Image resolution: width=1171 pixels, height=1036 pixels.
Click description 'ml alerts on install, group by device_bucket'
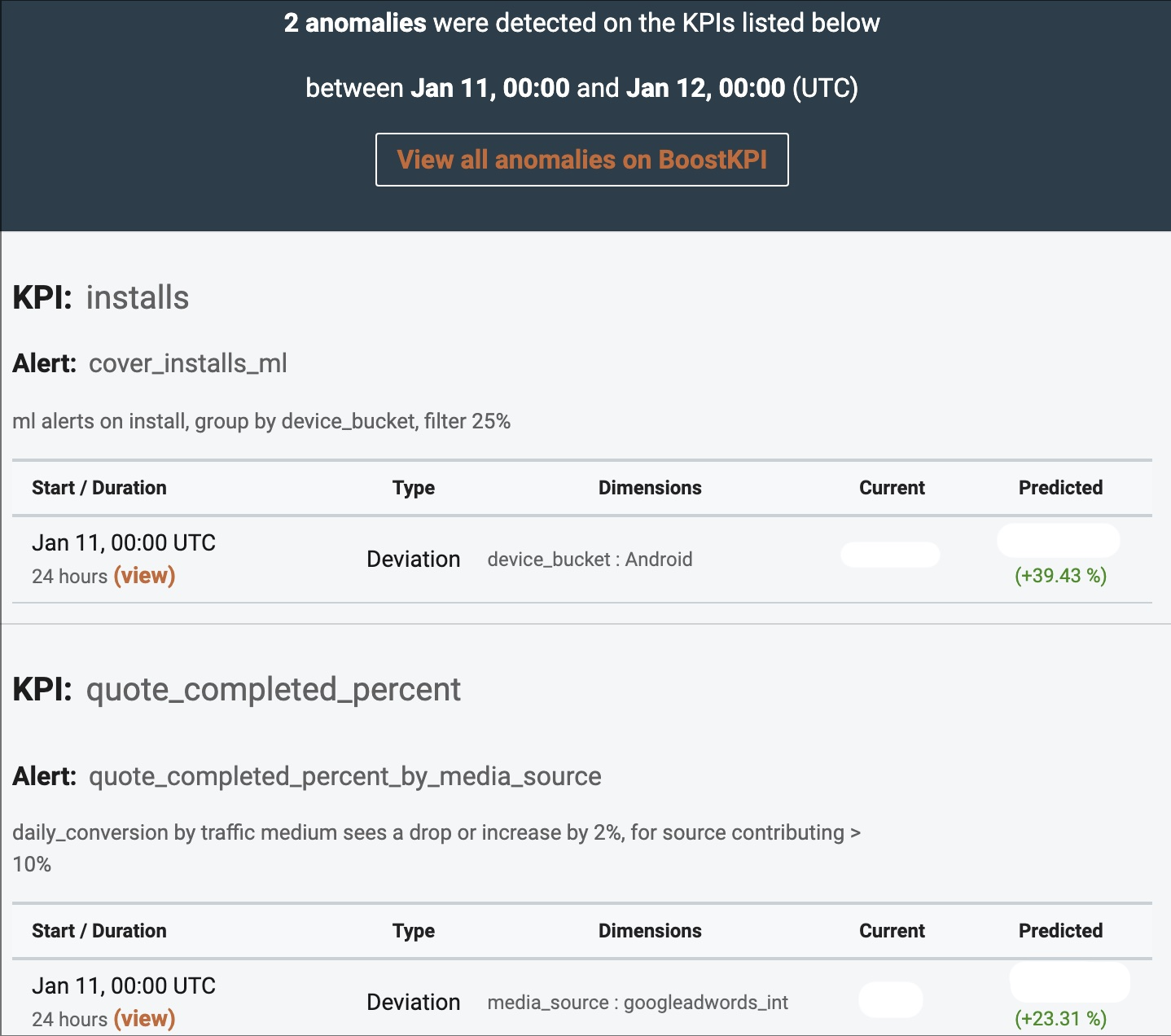click(x=261, y=421)
